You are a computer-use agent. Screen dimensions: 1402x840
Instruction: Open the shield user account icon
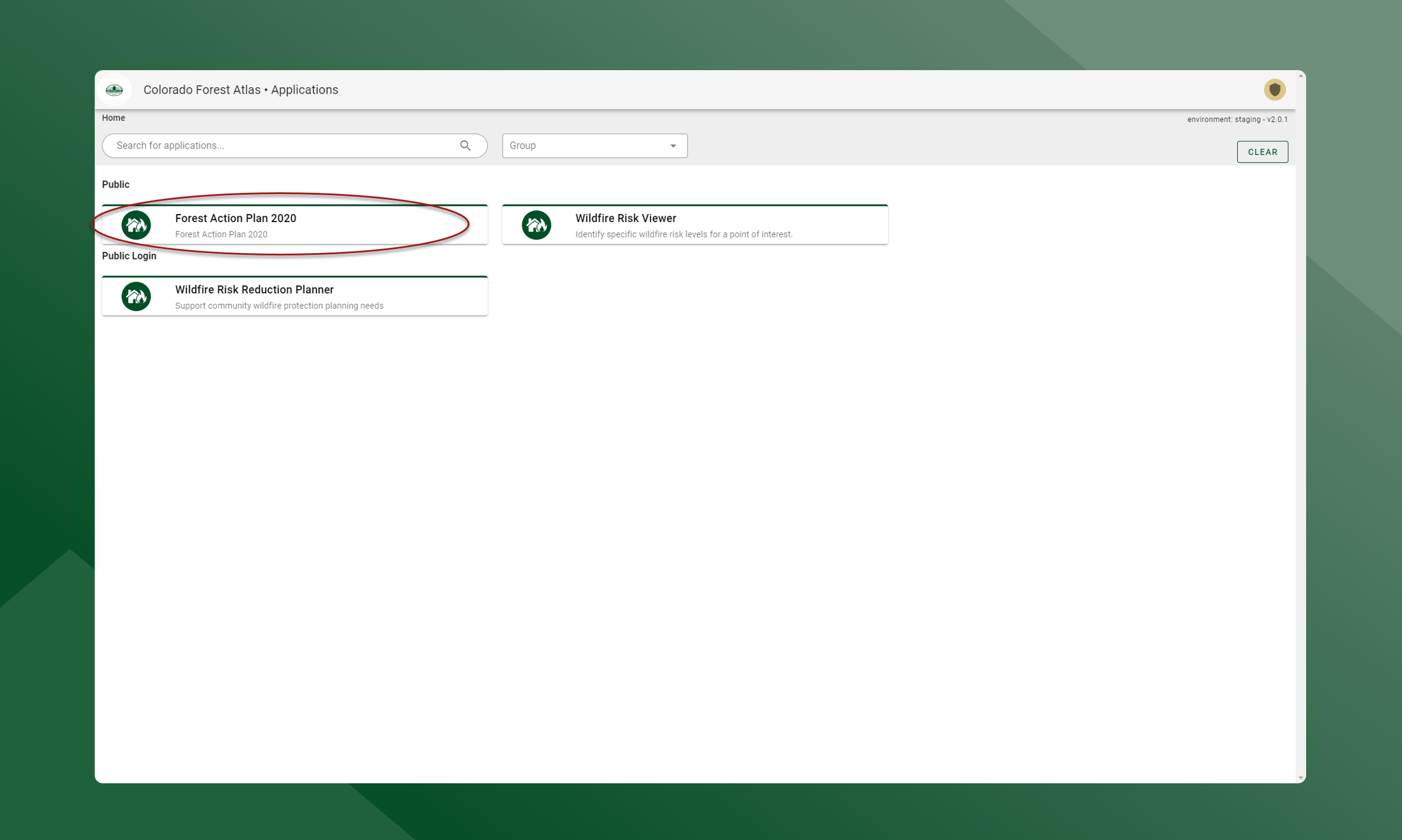(x=1274, y=89)
